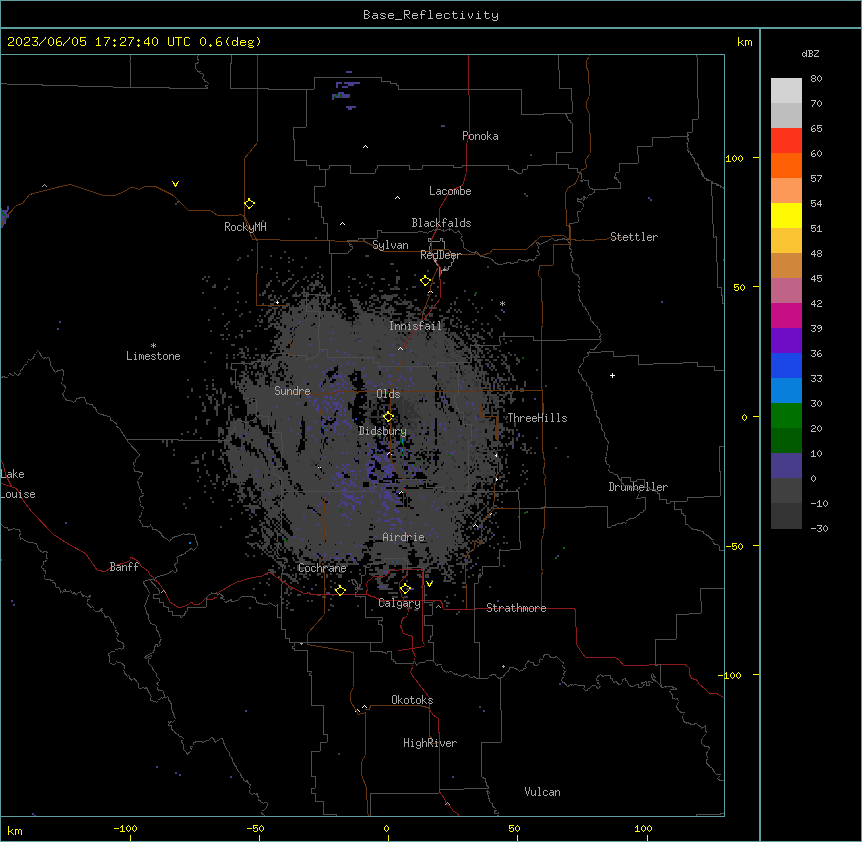Screen dimensions: 862x842
Task: Select the yellow diamond marker between Olds and Didsbury
Action: coord(389,417)
